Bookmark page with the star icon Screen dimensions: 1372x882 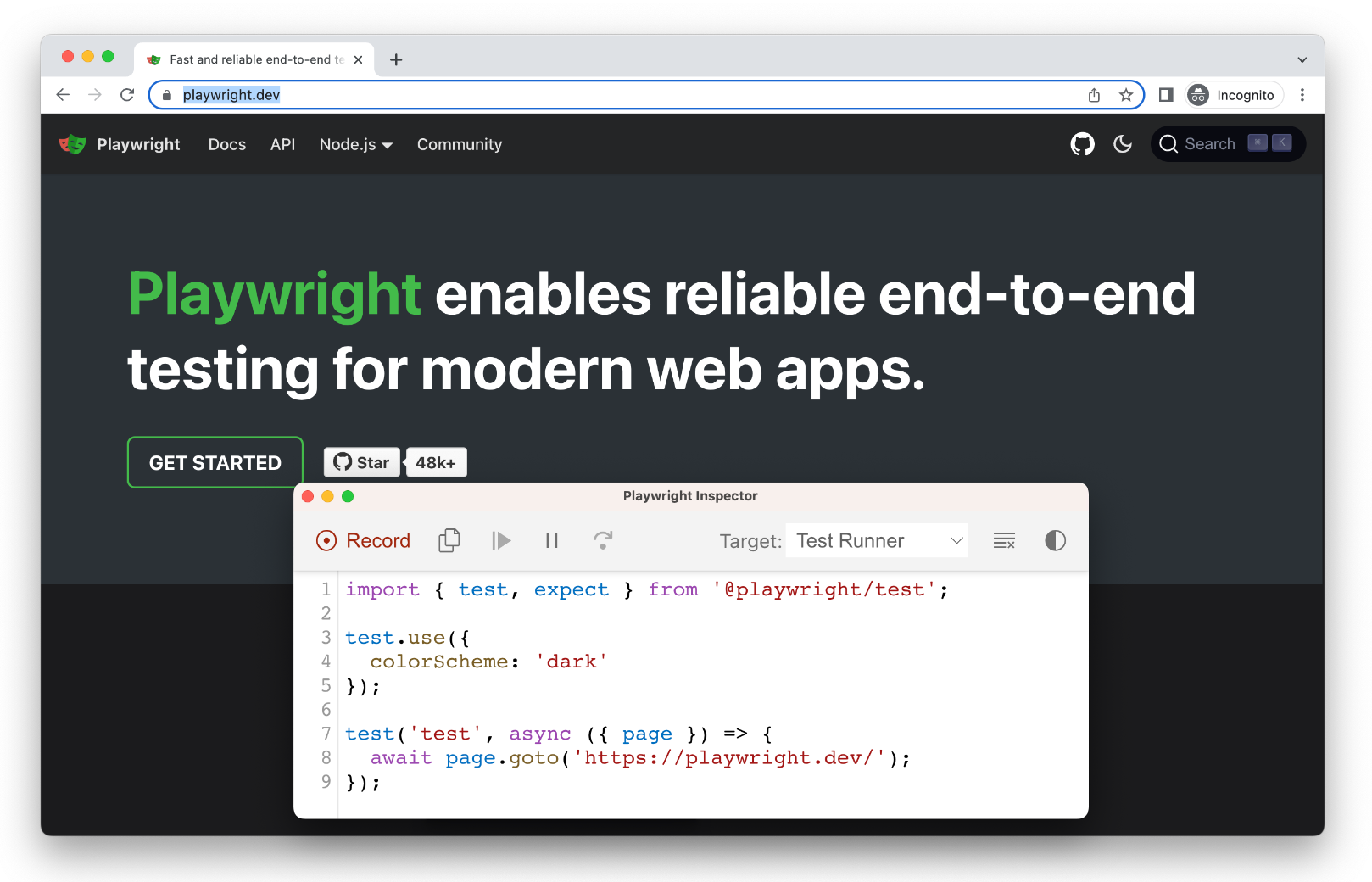click(x=1126, y=95)
